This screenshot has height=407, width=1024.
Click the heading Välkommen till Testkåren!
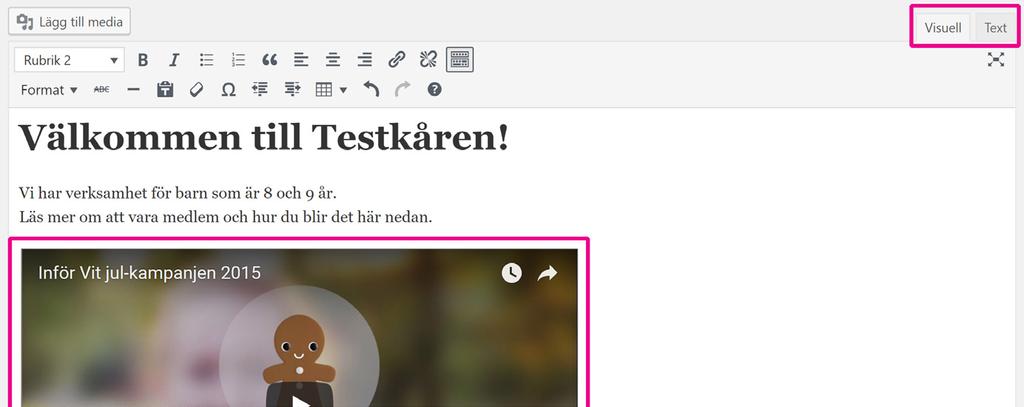[263, 138]
